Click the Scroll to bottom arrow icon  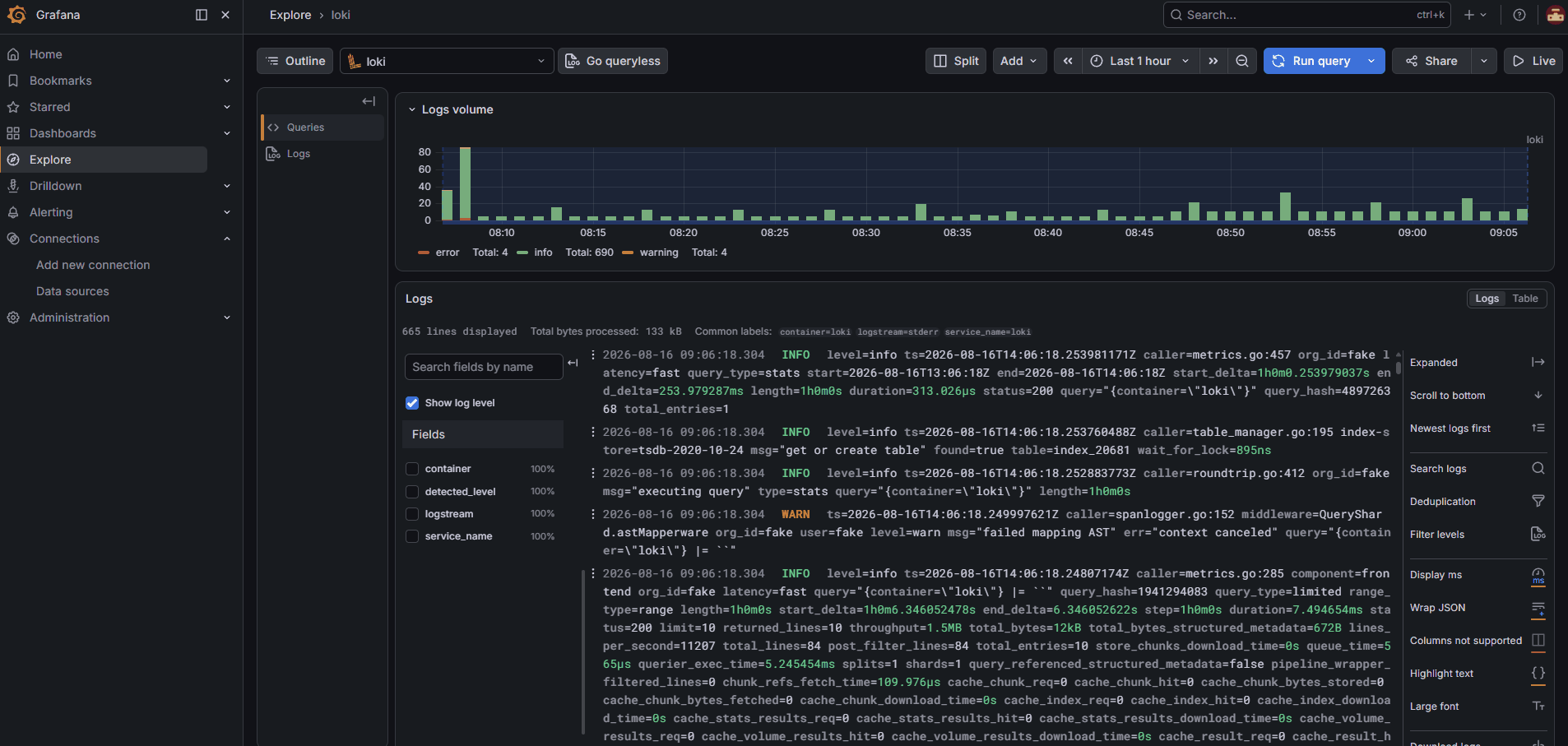pyautogui.click(x=1538, y=395)
